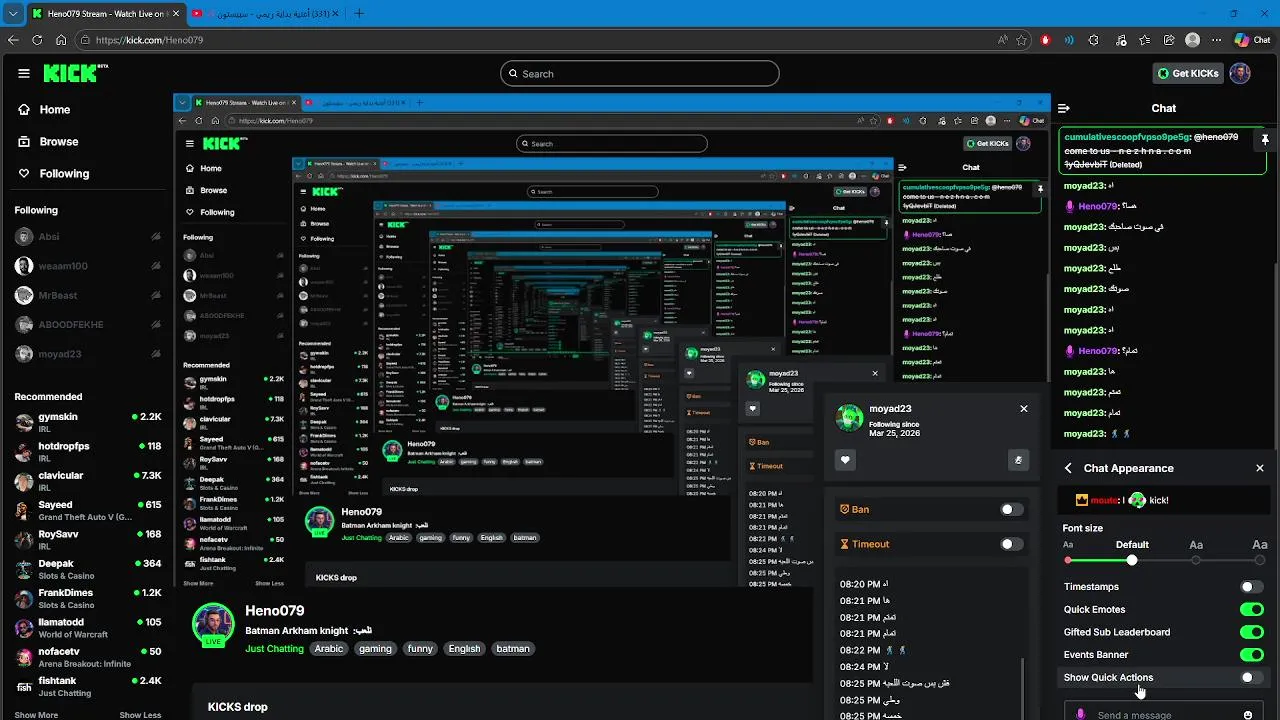Enable the Timestamps toggle
This screenshot has width=1280, height=720.
click(1252, 587)
